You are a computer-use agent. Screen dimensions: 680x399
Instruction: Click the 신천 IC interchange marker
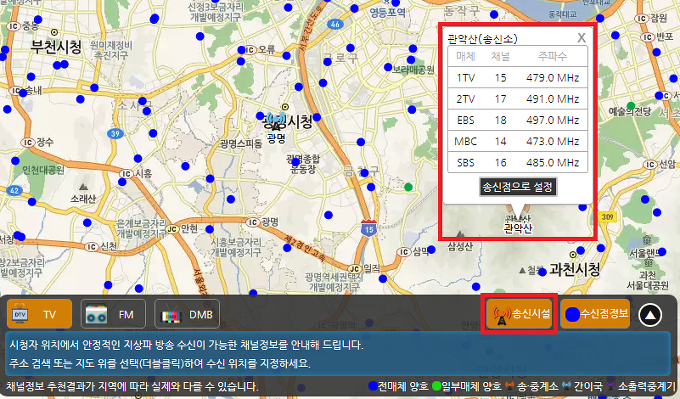click(x=92, y=247)
